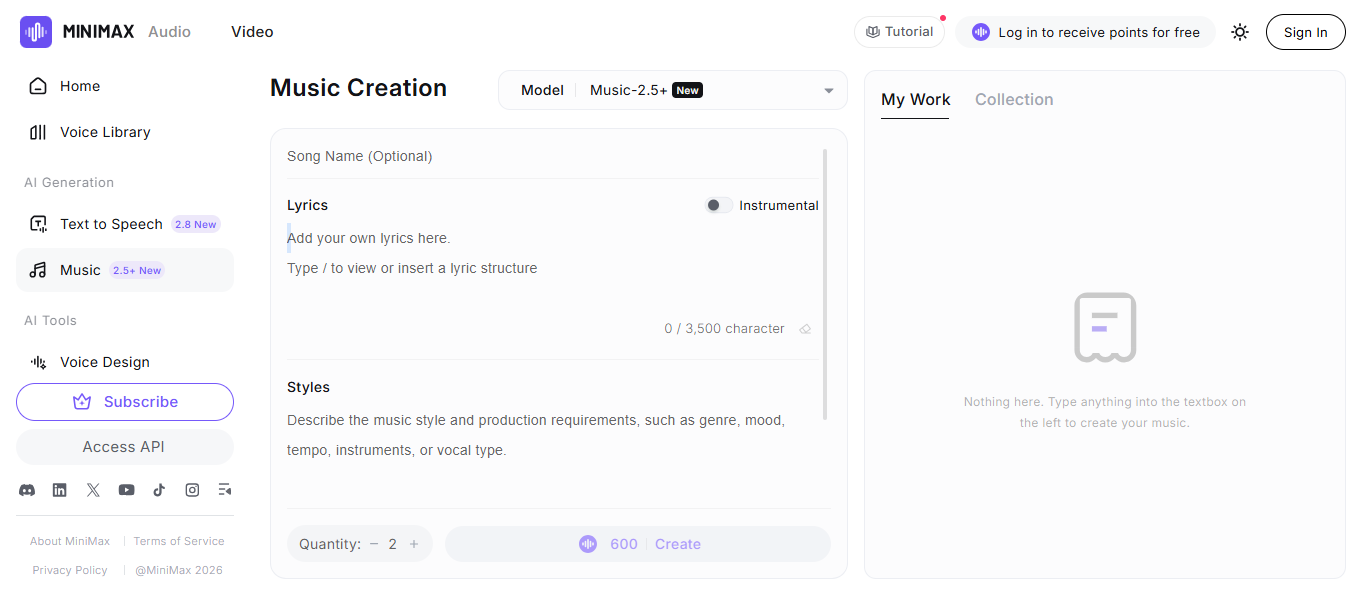The height and width of the screenshot is (599, 1366).
Task: Open MiniMax Discord community icon
Action: [27, 490]
